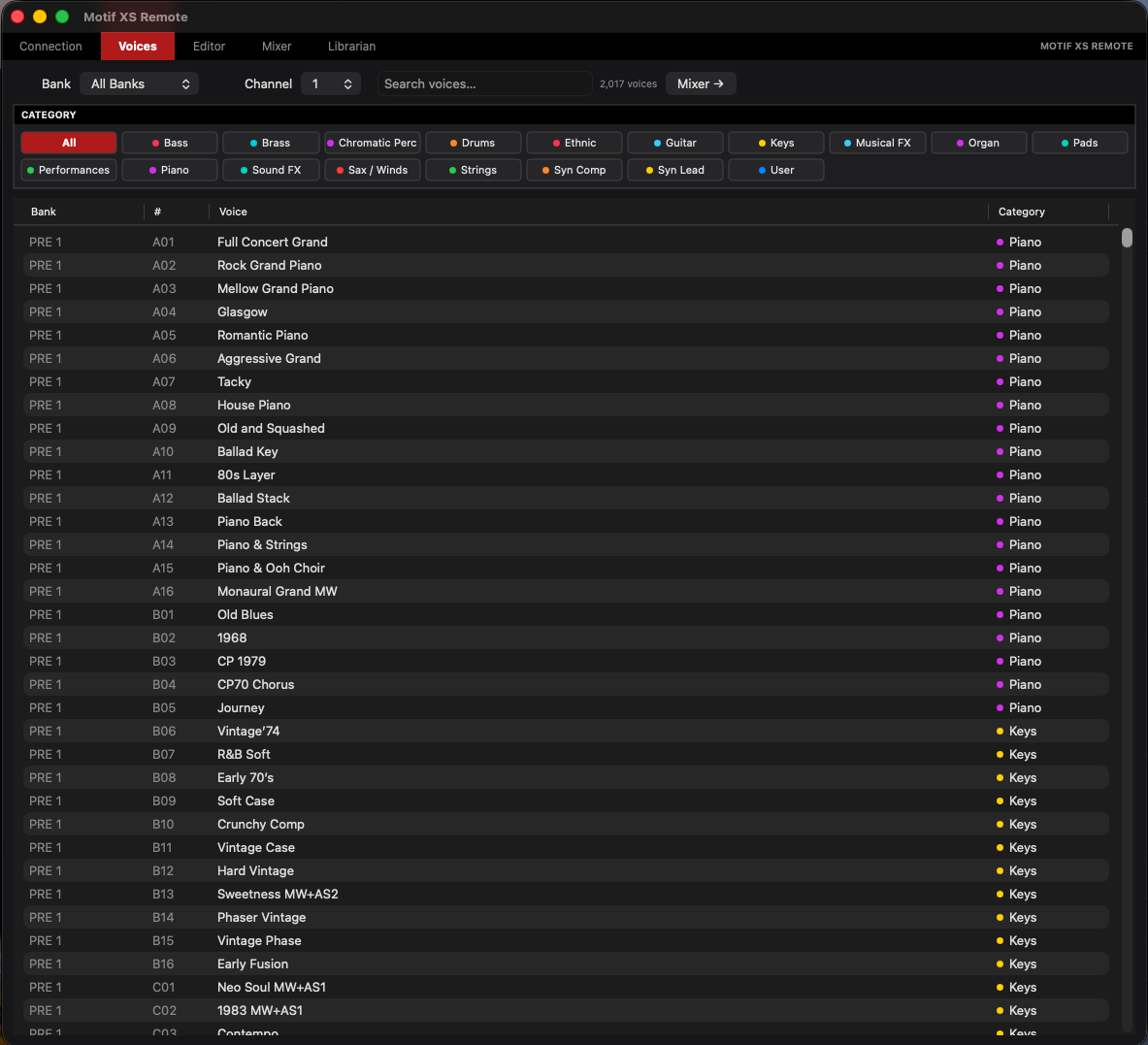Select the Aggressive Grand voice
The width and height of the screenshot is (1148, 1045).
click(x=565, y=359)
